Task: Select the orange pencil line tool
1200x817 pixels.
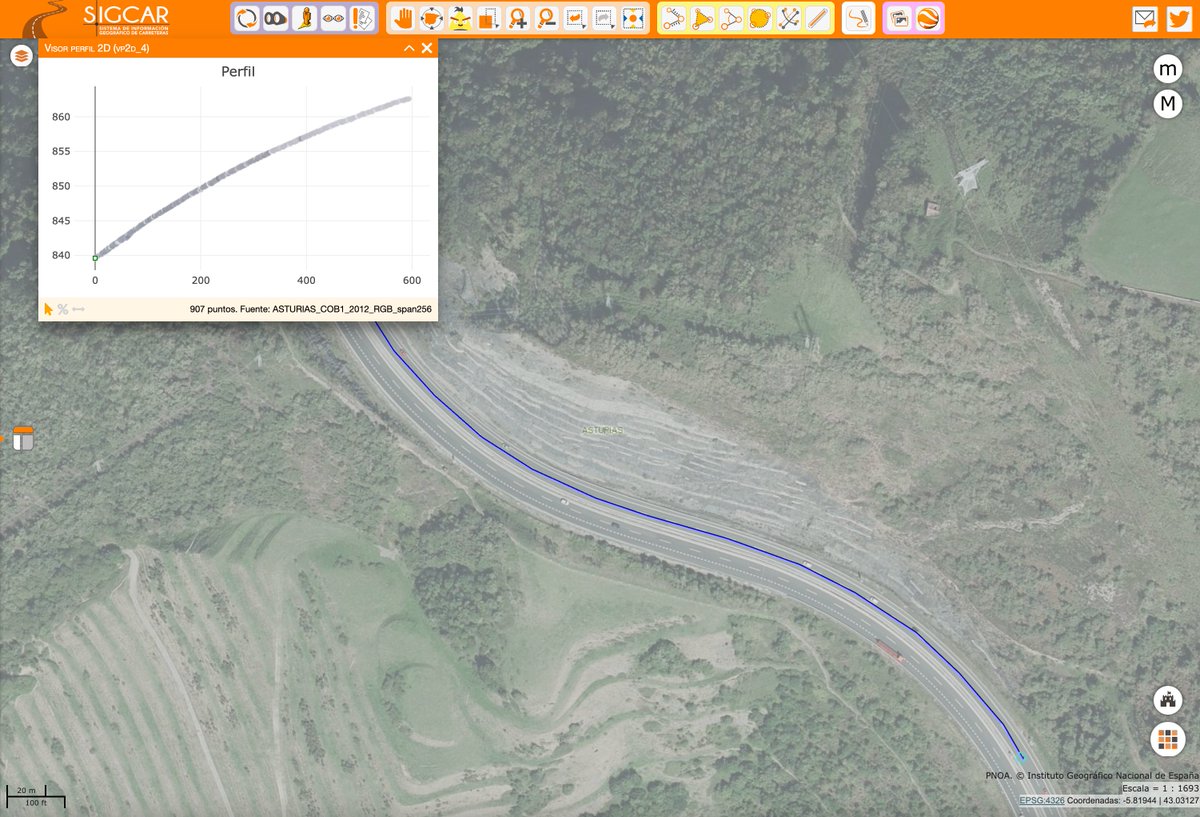Action: point(818,18)
